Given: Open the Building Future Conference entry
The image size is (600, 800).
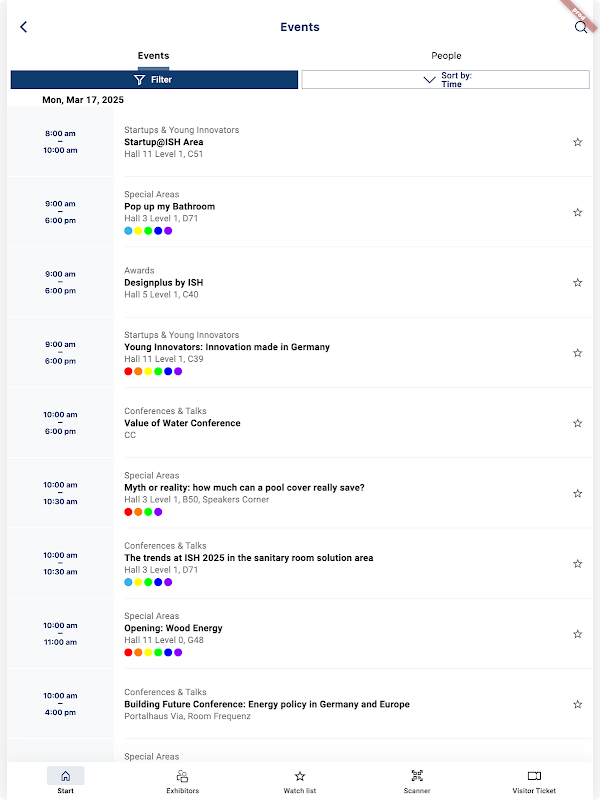Looking at the screenshot, I should click(267, 704).
